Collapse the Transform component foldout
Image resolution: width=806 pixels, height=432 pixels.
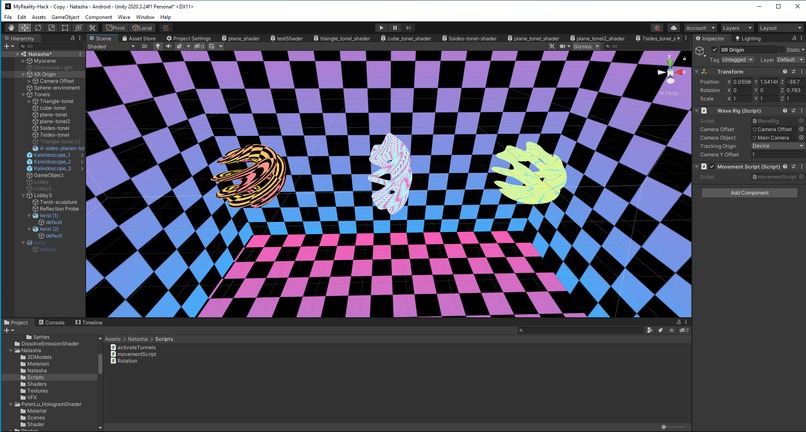pos(698,72)
